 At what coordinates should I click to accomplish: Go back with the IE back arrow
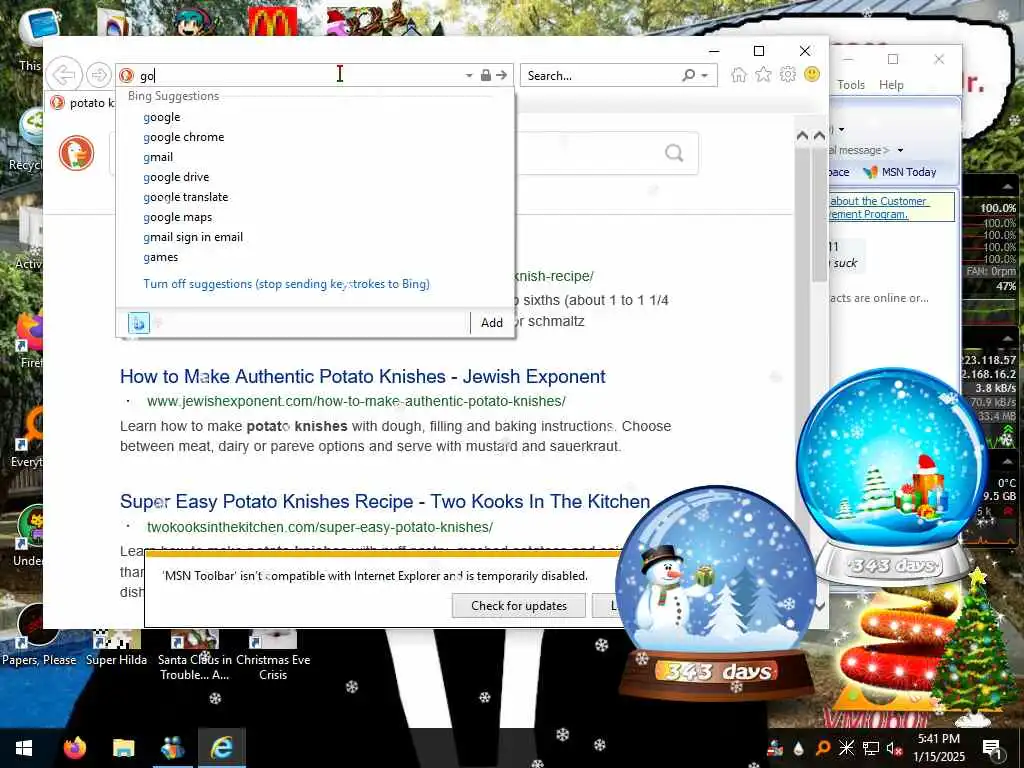64,75
